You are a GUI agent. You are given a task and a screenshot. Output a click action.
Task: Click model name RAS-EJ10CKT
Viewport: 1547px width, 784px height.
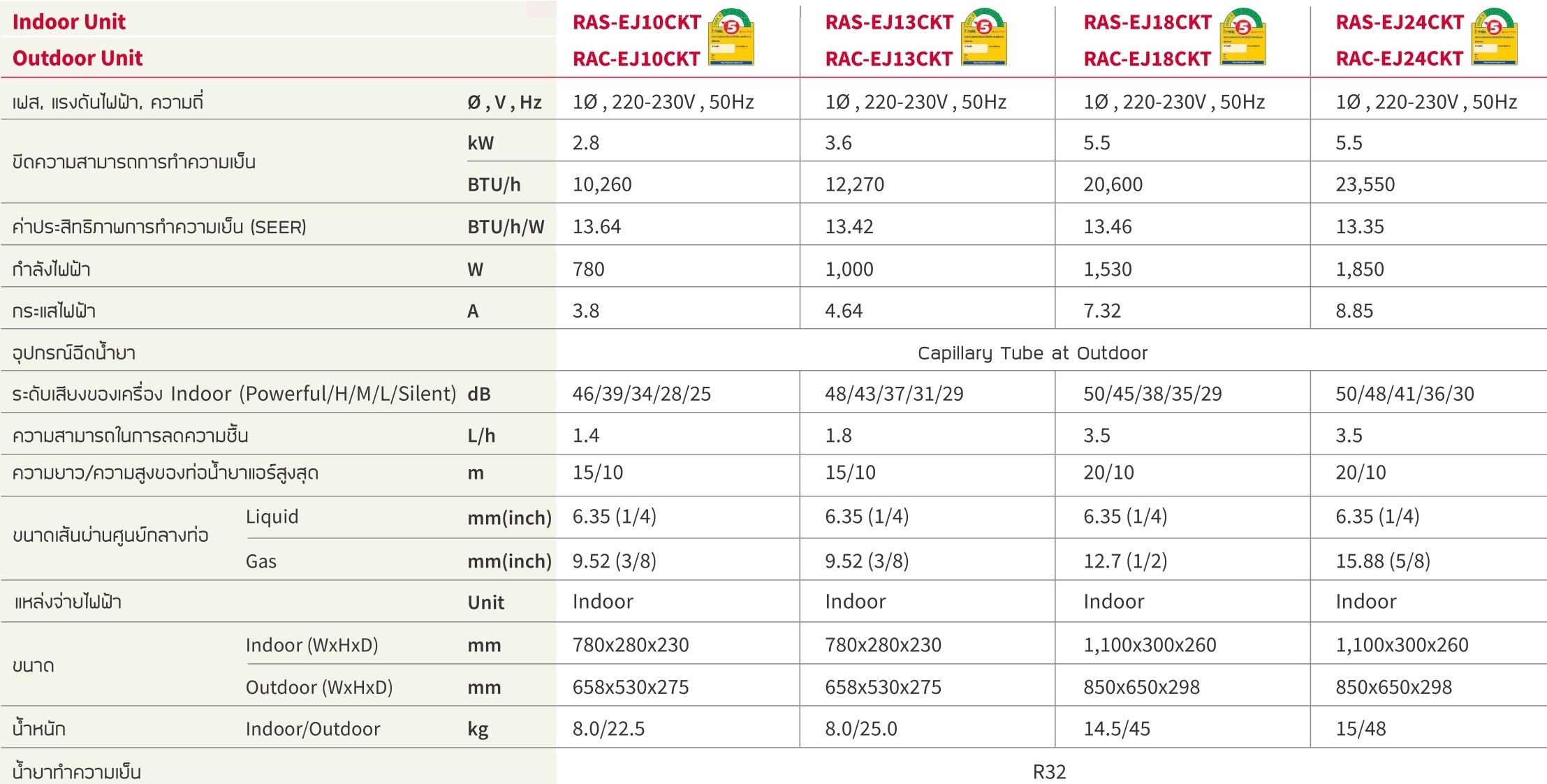(636, 22)
